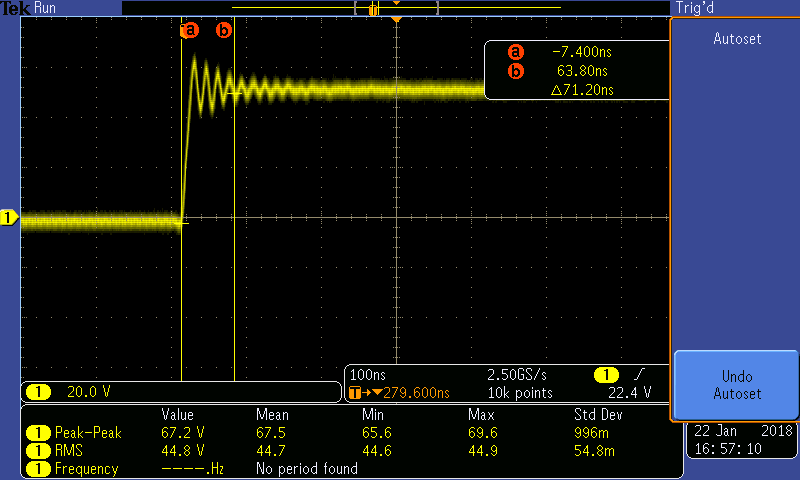Click the time 16:57:10
The image size is (800, 480).
728,449
